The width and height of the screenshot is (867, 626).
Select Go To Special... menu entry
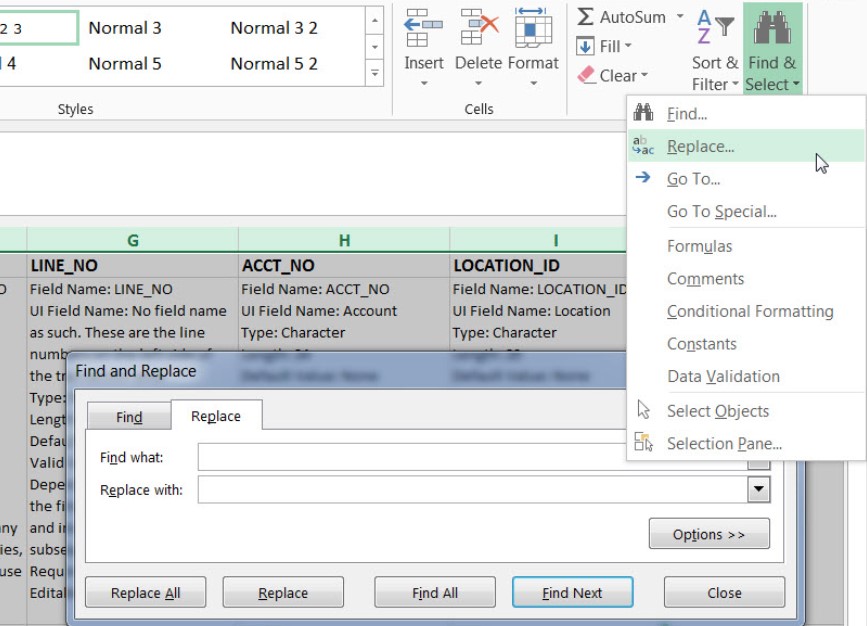pyautogui.click(x=721, y=211)
